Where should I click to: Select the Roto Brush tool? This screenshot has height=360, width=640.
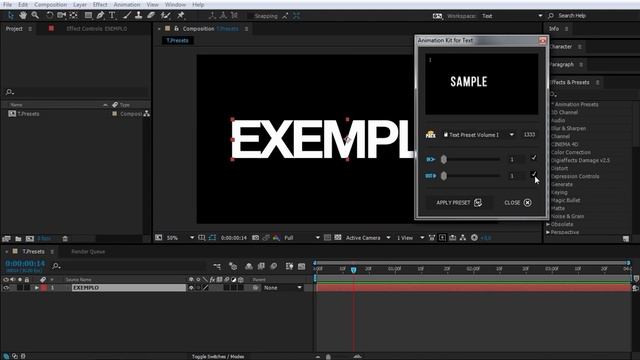click(165, 16)
